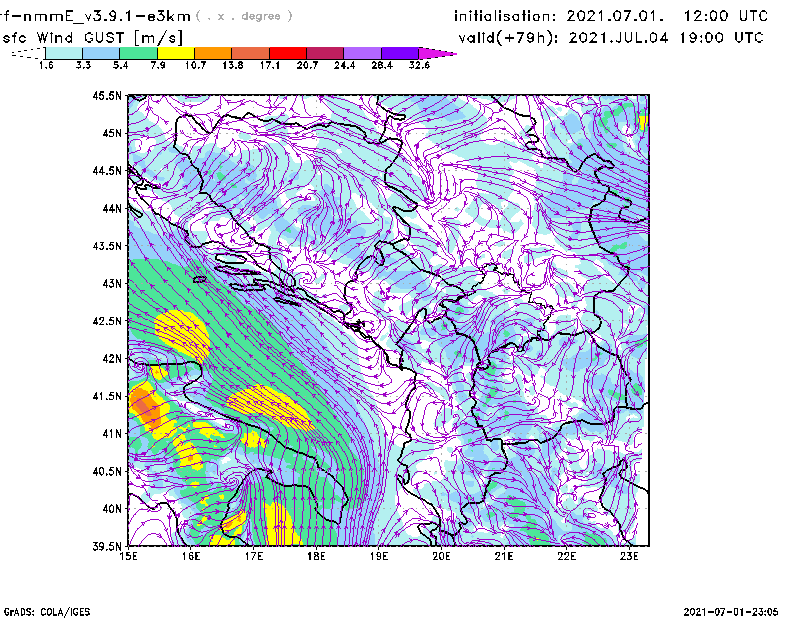Click the legend value '3.3'
Image resolution: width=800 pixels, height=618 pixels.
[83, 65]
